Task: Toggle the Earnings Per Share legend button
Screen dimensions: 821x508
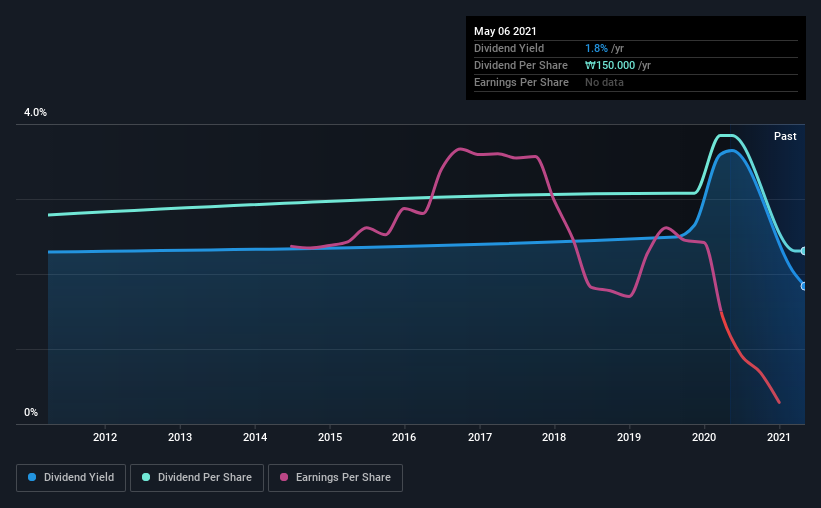Action: pos(335,478)
